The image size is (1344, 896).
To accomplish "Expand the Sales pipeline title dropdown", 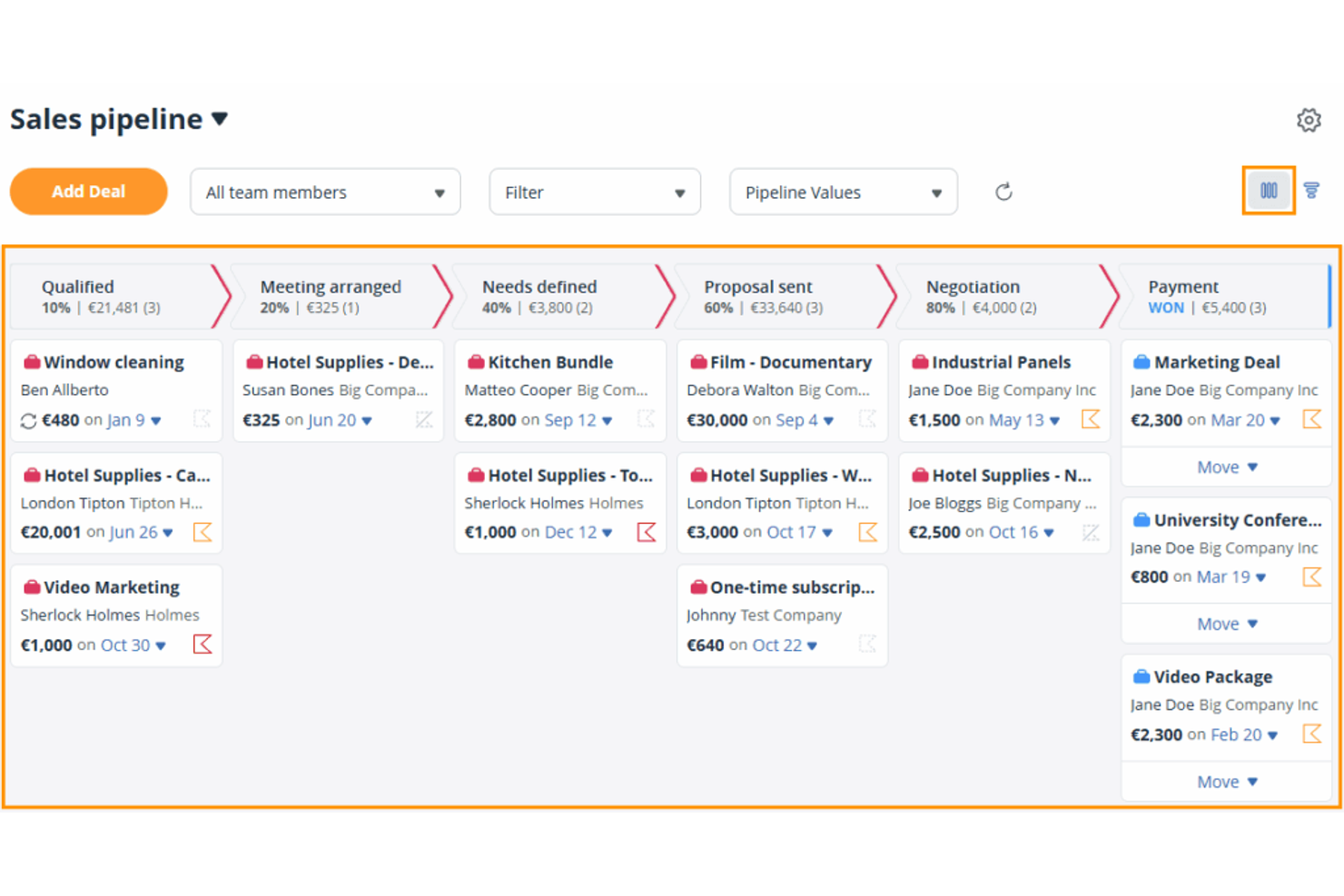I will click(221, 118).
